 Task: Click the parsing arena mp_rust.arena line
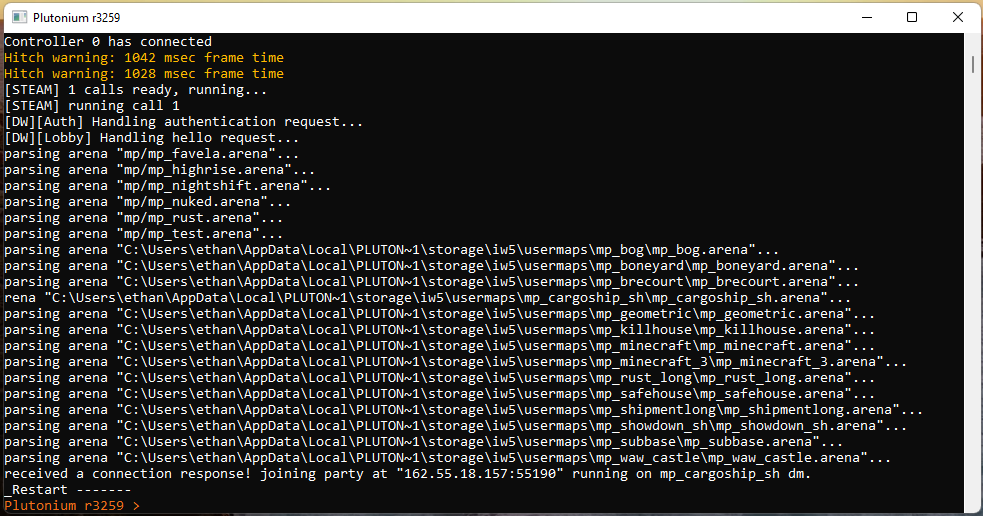coord(144,218)
